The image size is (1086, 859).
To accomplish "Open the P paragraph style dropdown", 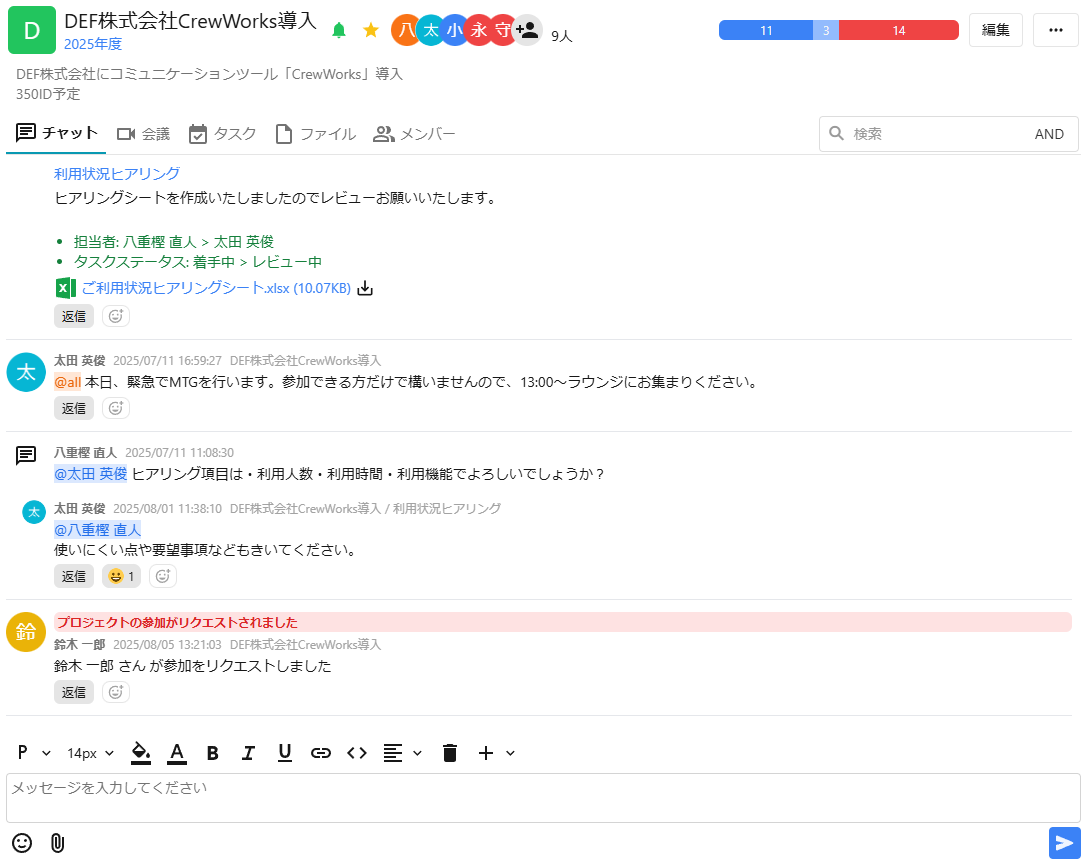I will tap(33, 752).
